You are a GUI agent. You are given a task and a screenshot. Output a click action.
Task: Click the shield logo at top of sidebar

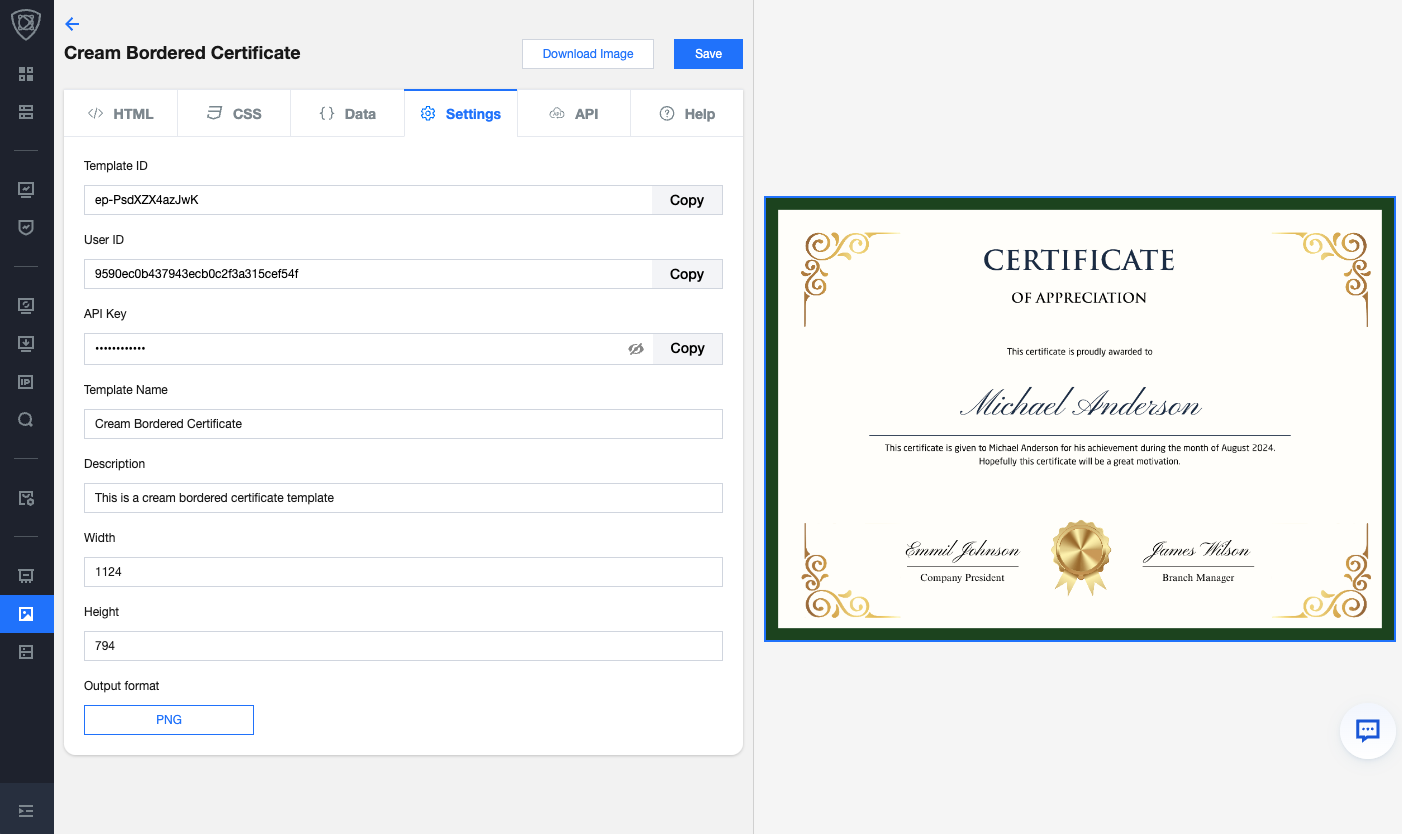click(26, 24)
